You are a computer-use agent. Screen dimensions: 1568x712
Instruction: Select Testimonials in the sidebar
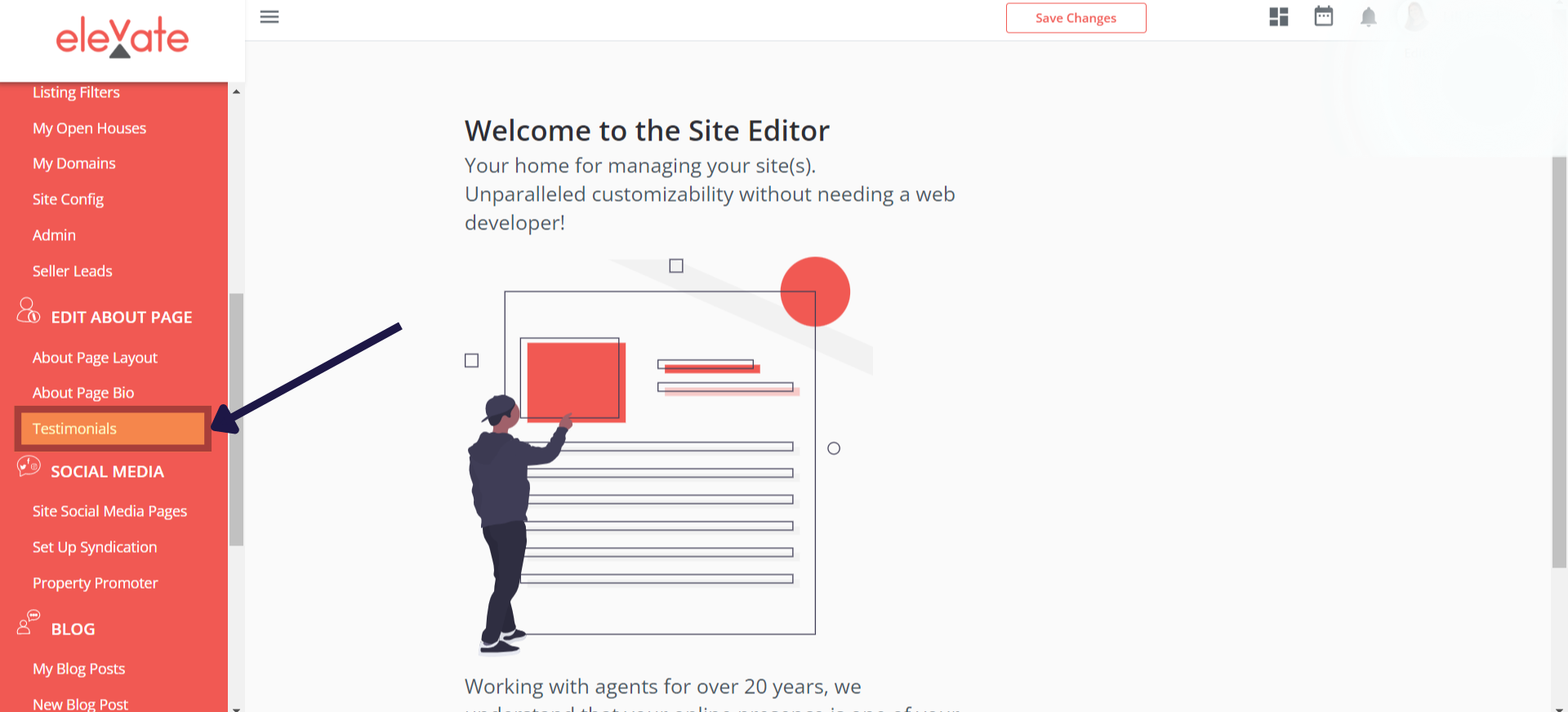click(x=74, y=429)
